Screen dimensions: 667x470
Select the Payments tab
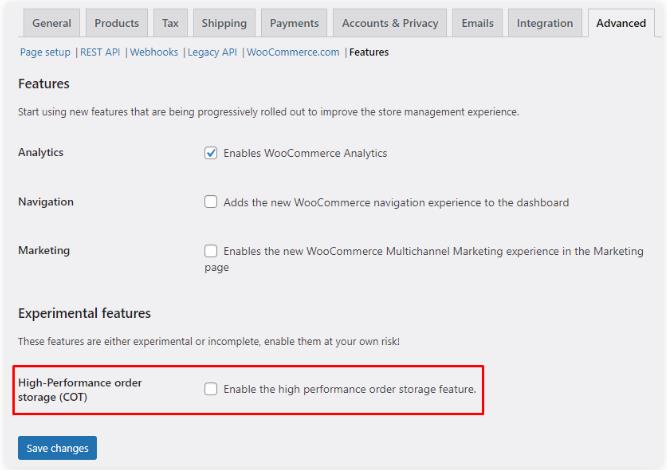tap(294, 23)
